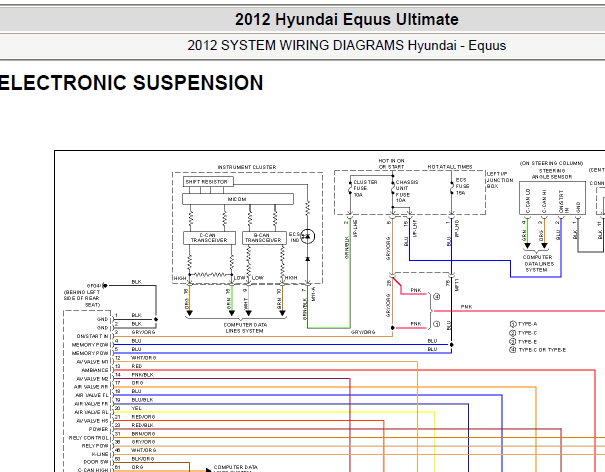Click the "GRY/ORG" wire color at pin 3
Screen dimensions: 605x472
[x=143, y=332]
